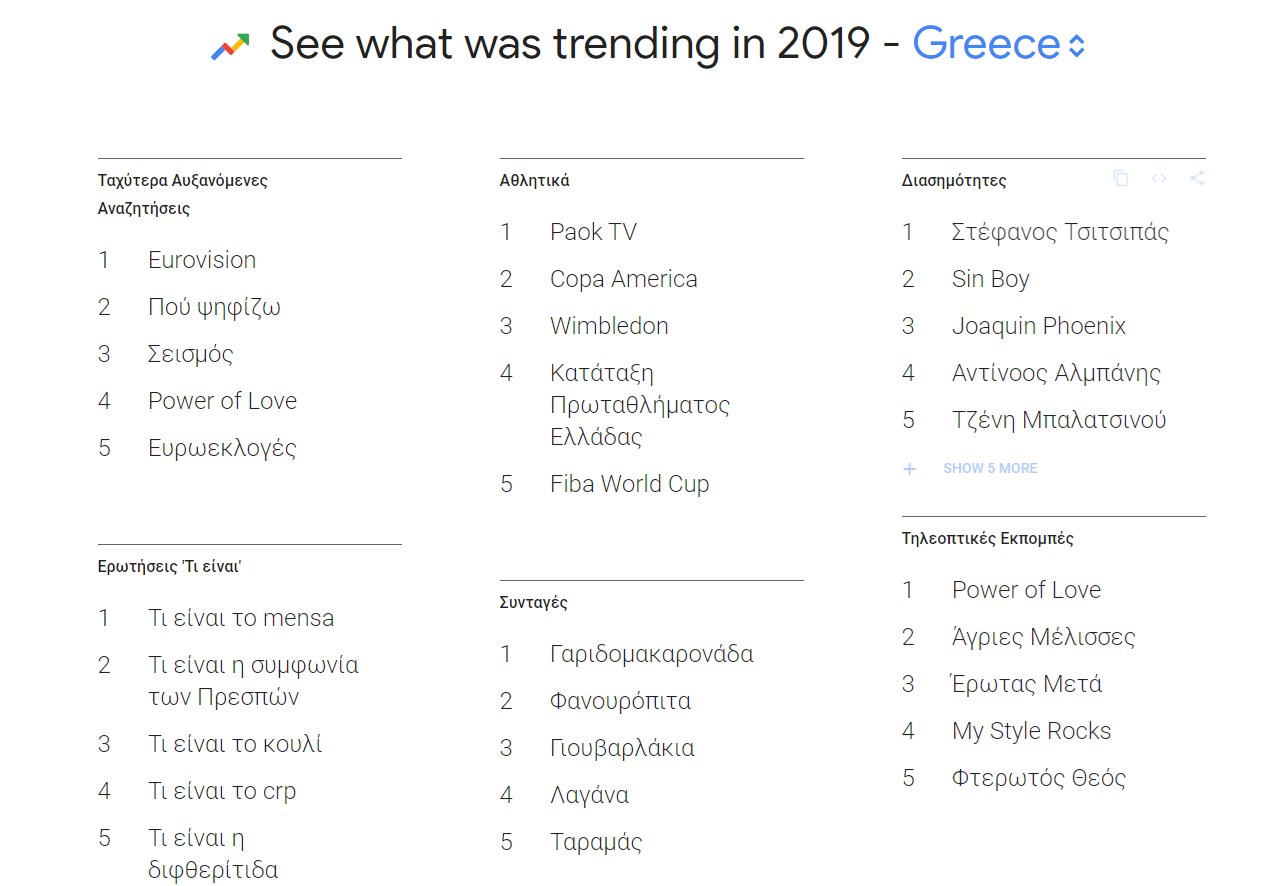The image size is (1271, 886).
Task: Click the Wimbledon sports entry
Action: pos(609,326)
